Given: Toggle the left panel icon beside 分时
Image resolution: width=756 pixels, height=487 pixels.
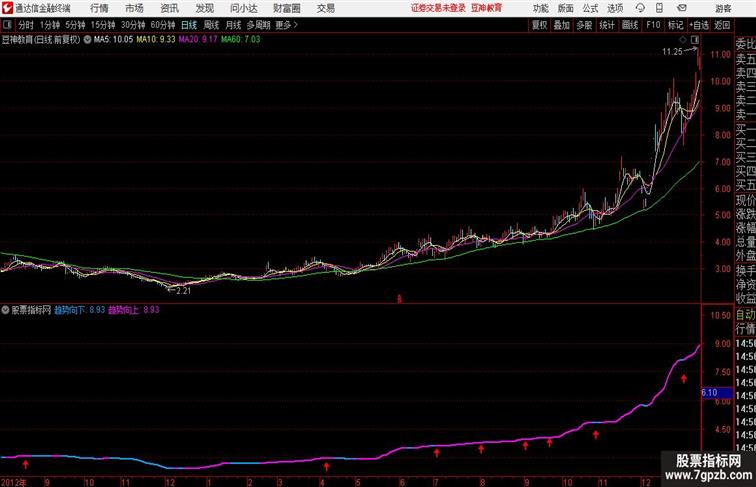Looking at the screenshot, I should click(7, 25).
